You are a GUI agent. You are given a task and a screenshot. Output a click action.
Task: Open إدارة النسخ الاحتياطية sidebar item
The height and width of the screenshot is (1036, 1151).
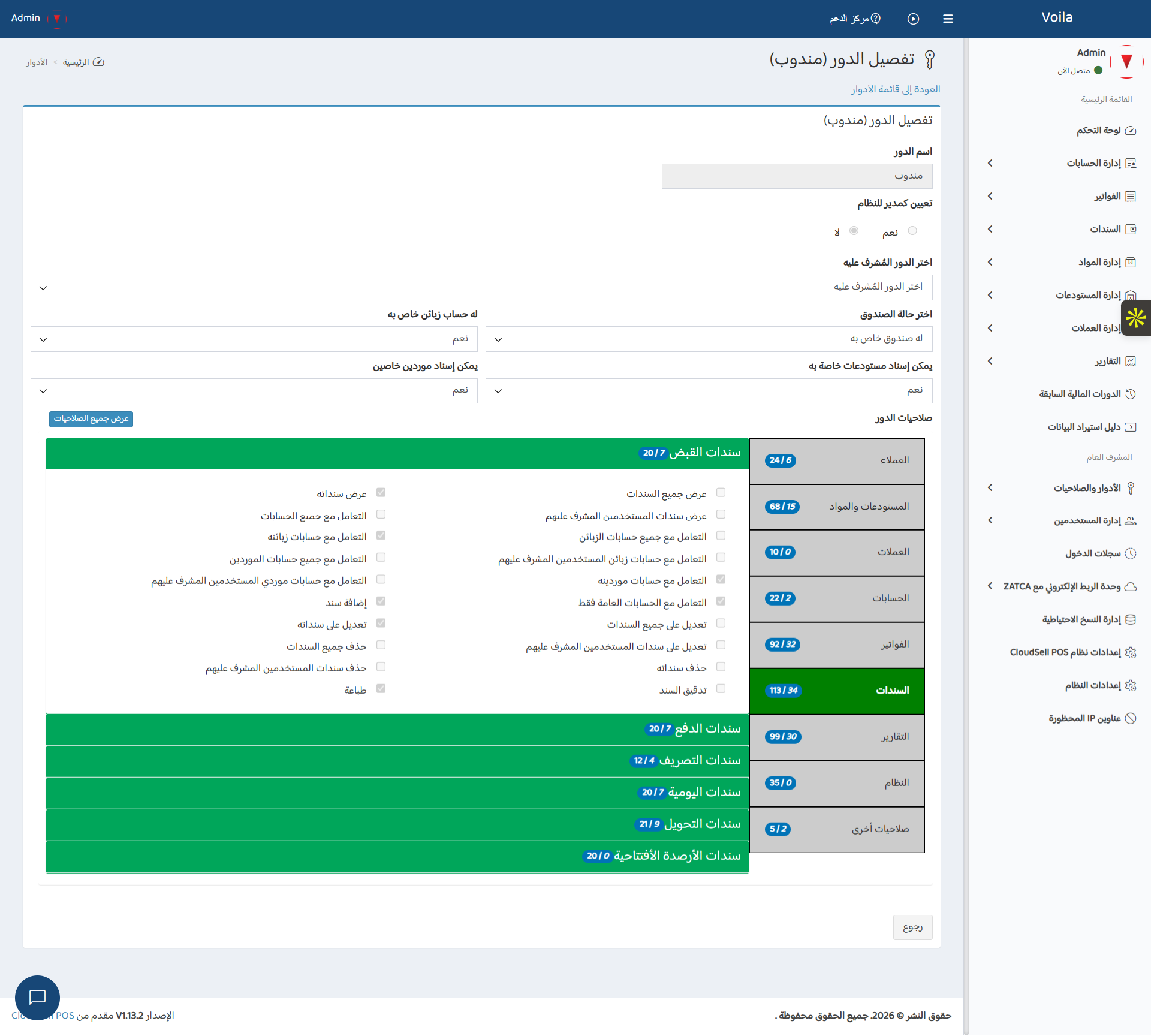point(1089,619)
